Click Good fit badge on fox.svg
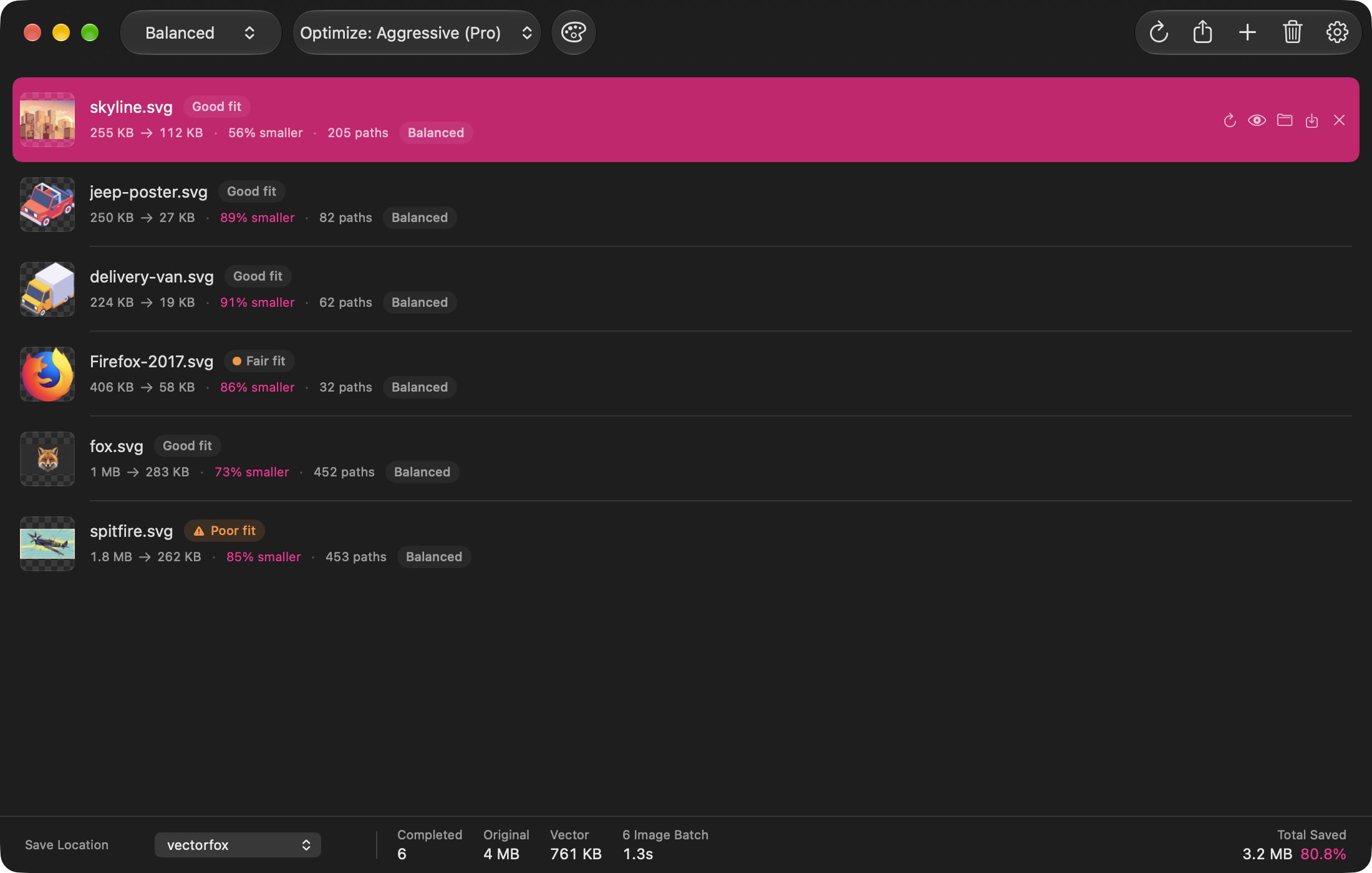Screen dimensions: 1372x873 click(x=187, y=446)
